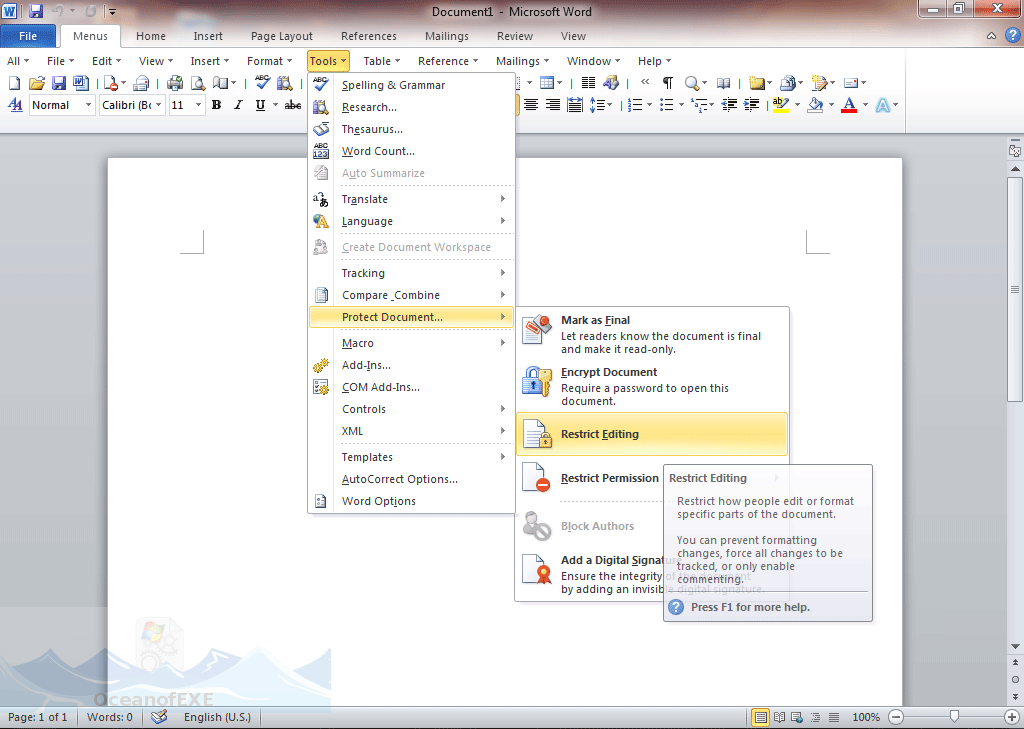
Task: Switch to the Page Layout ribbon tab
Action: pyautogui.click(x=281, y=37)
